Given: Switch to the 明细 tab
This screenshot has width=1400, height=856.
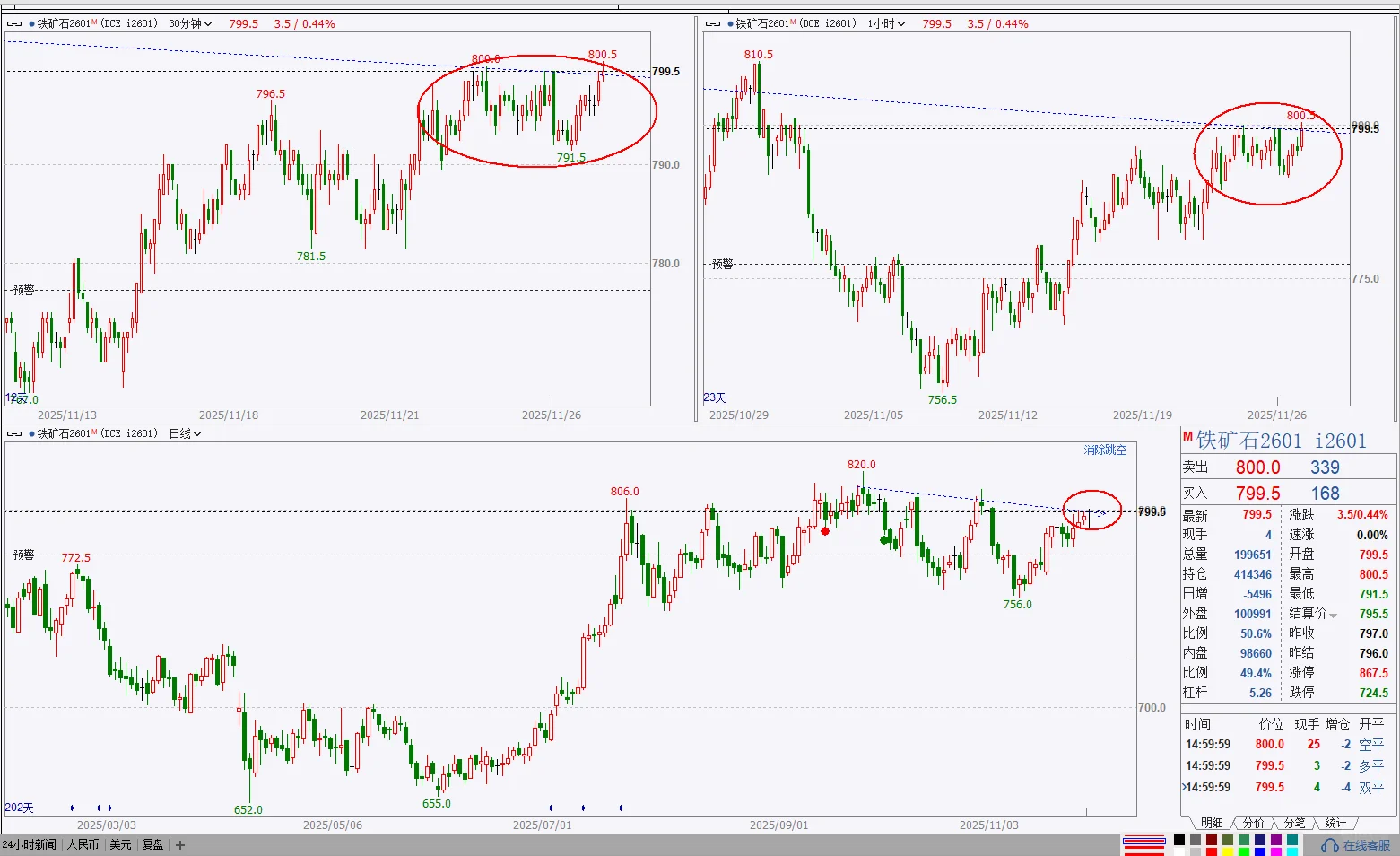Looking at the screenshot, I should [x=1212, y=823].
